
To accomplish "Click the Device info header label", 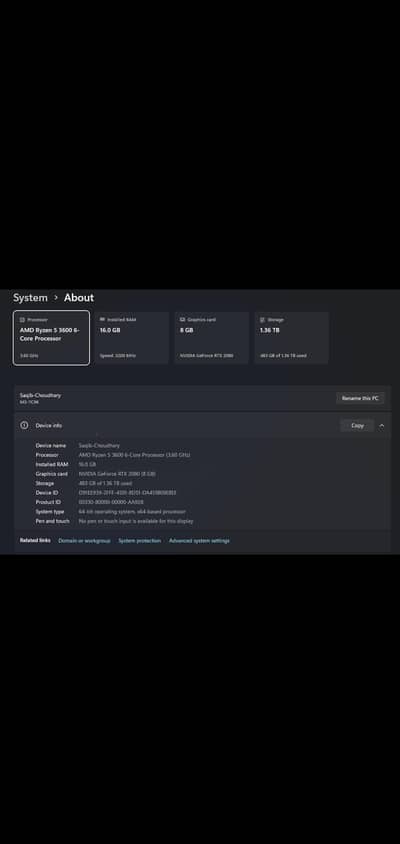I will (49, 426).
